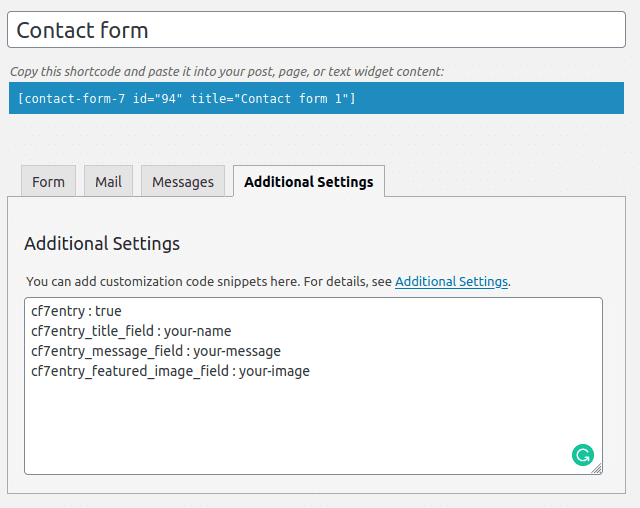Click inside the additional settings textarea
This screenshot has width=640, height=508.
click(x=313, y=386)
